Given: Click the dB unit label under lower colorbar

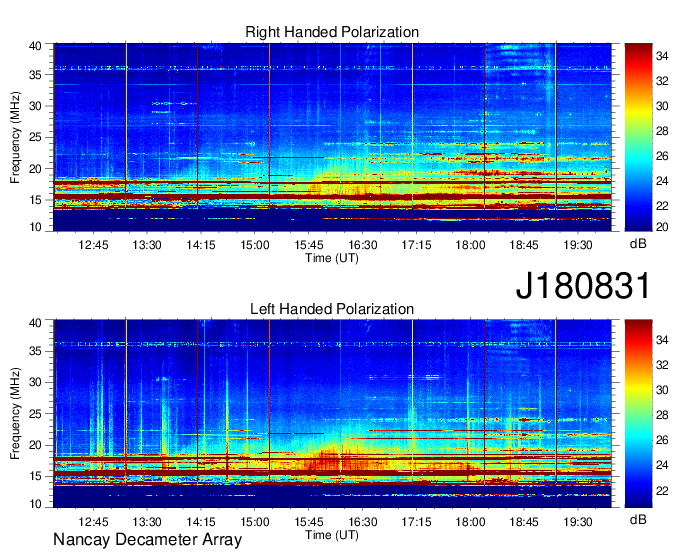Looking at the screenshot, I should [x=638, y=519].
